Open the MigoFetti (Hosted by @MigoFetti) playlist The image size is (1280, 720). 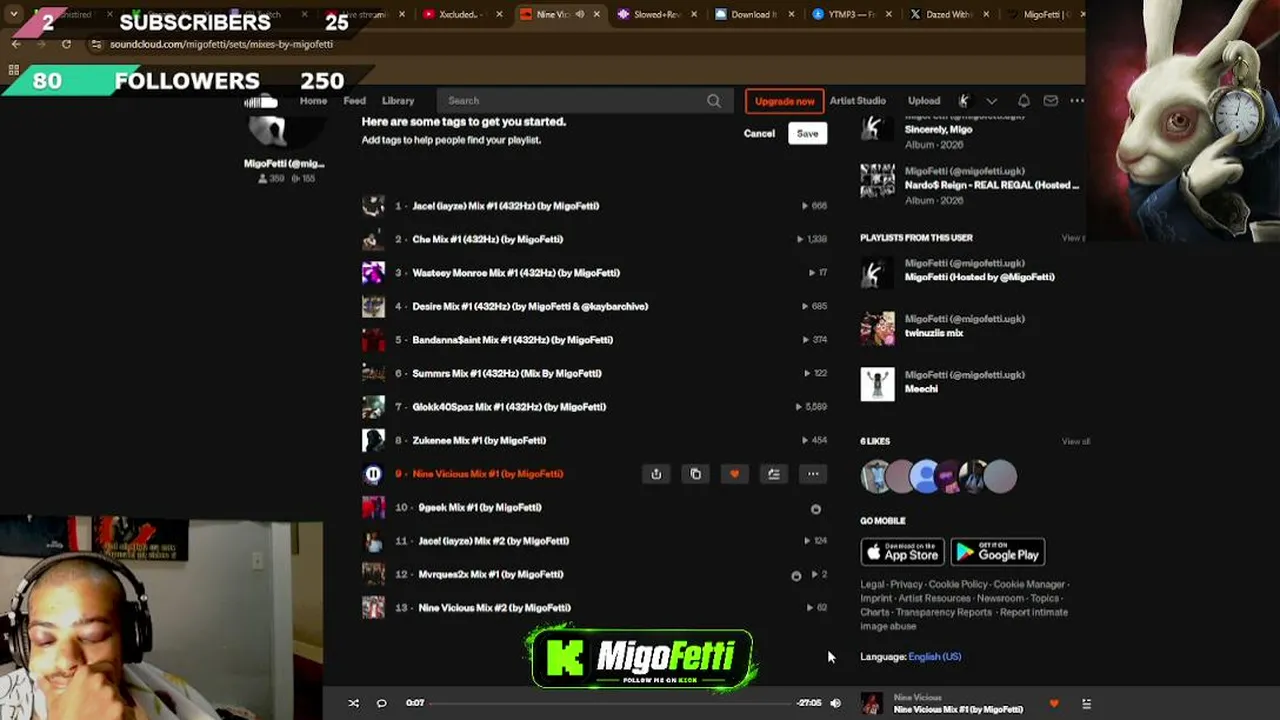(979, 277)
